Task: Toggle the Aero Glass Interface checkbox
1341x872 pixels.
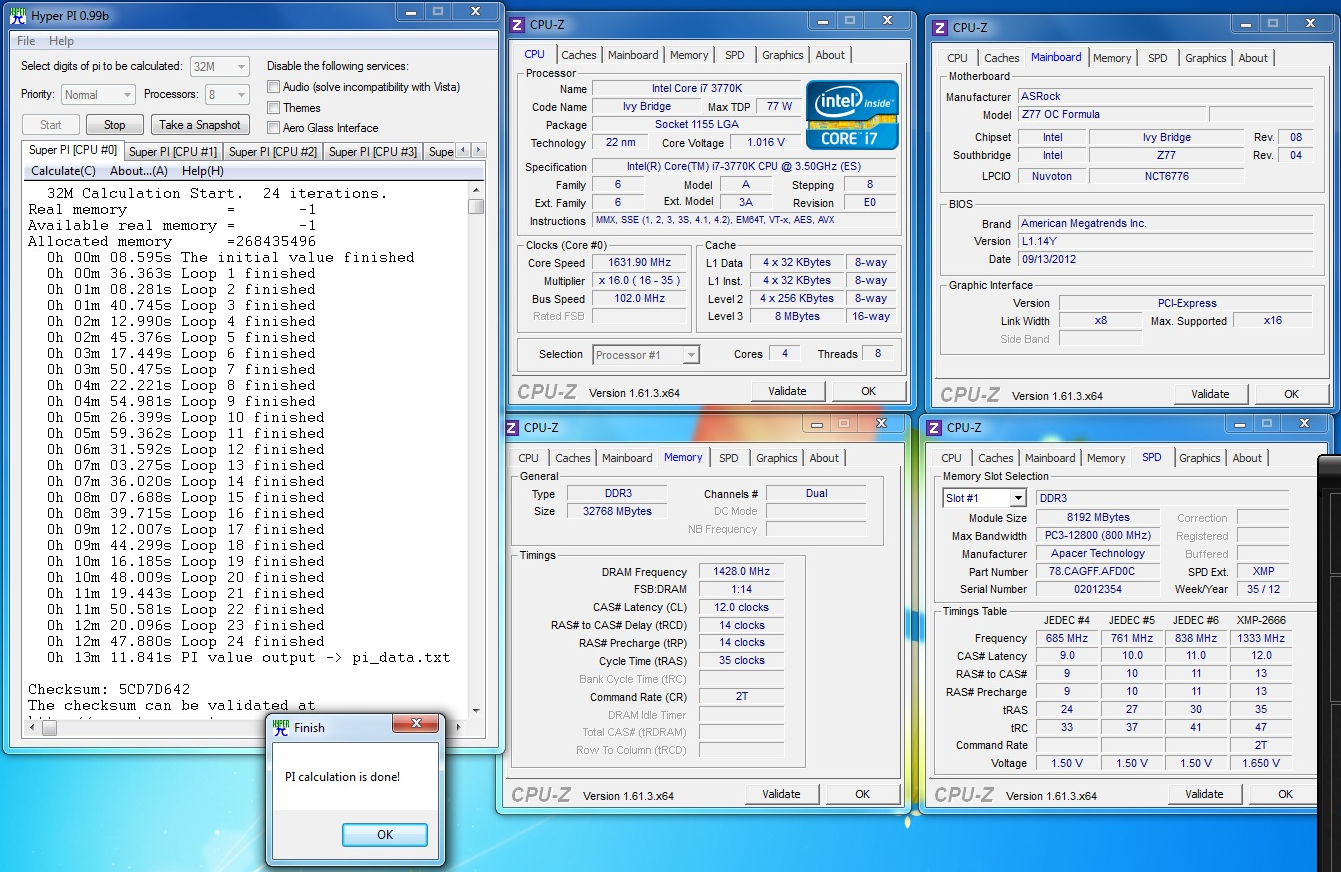Action: [273, 128]
